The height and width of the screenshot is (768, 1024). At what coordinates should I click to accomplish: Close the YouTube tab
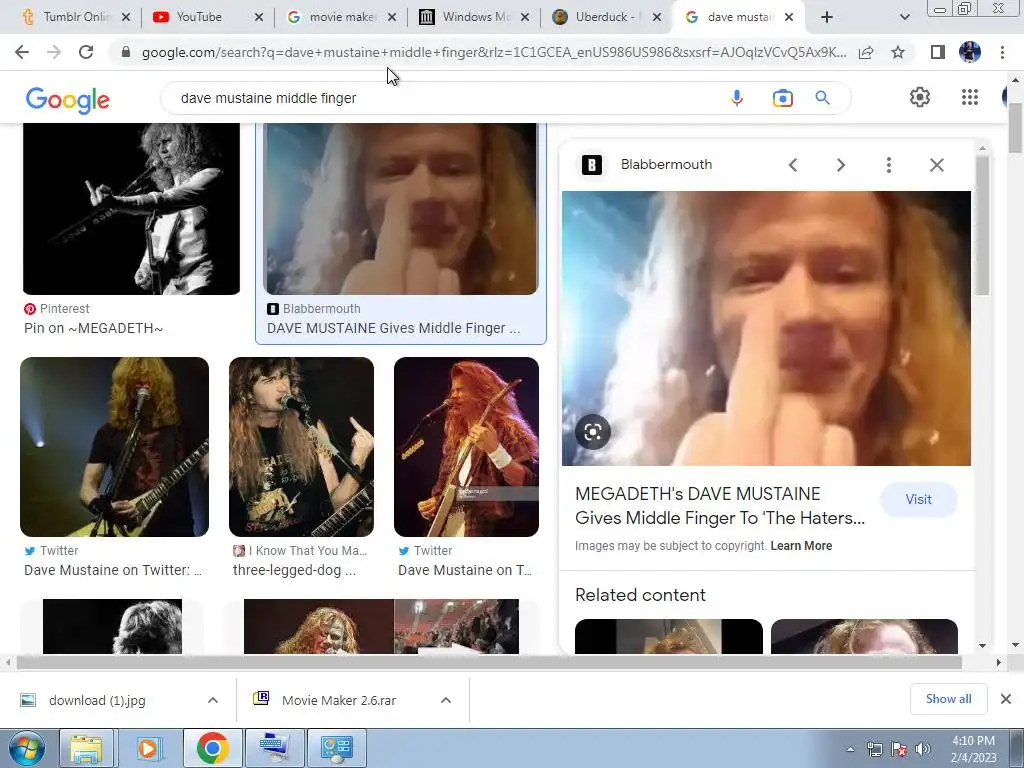click(259, 17)
